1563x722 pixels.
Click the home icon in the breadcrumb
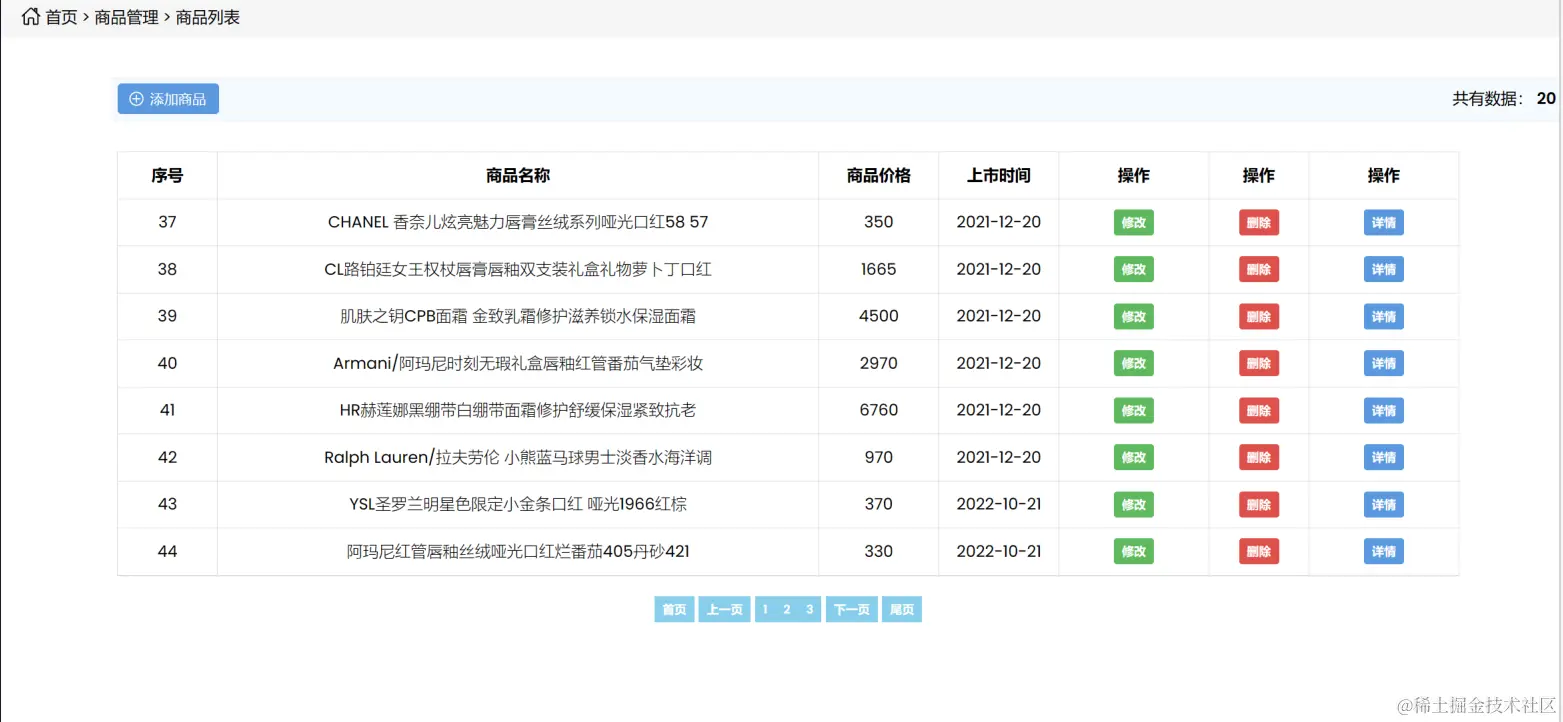29,16
